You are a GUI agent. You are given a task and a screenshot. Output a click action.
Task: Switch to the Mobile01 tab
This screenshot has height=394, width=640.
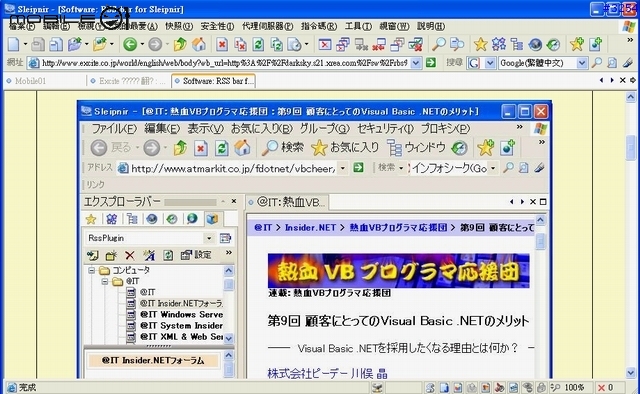(45, 81)
